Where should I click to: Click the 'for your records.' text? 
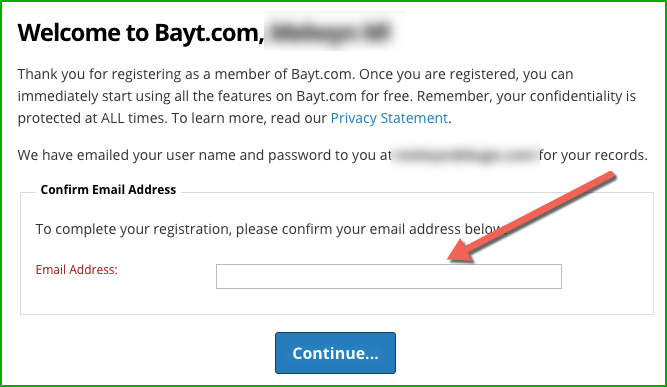point(593,155)
